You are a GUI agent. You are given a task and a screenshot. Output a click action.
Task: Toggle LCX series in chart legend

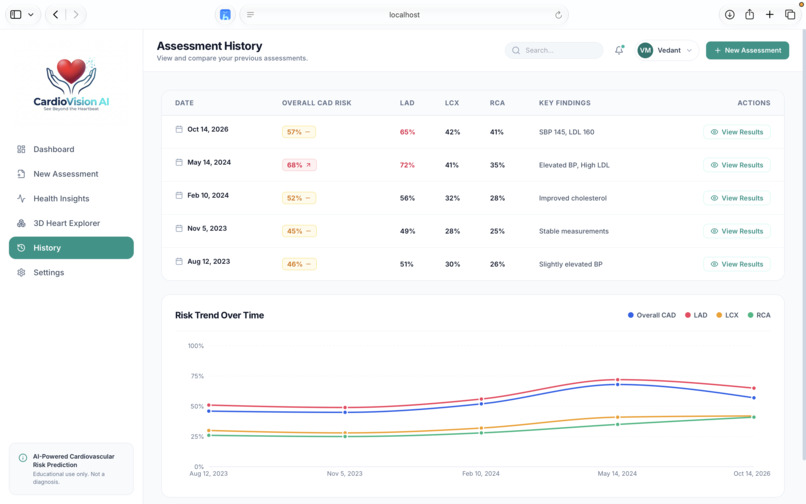[727, 315]
